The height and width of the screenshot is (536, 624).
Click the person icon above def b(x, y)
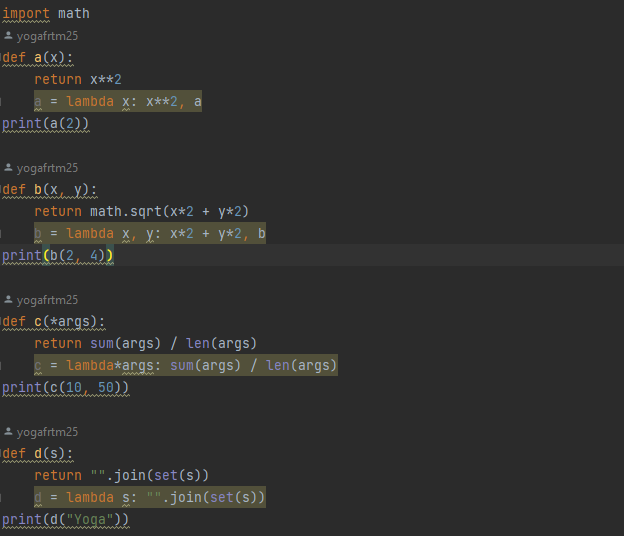pos(8,168)
